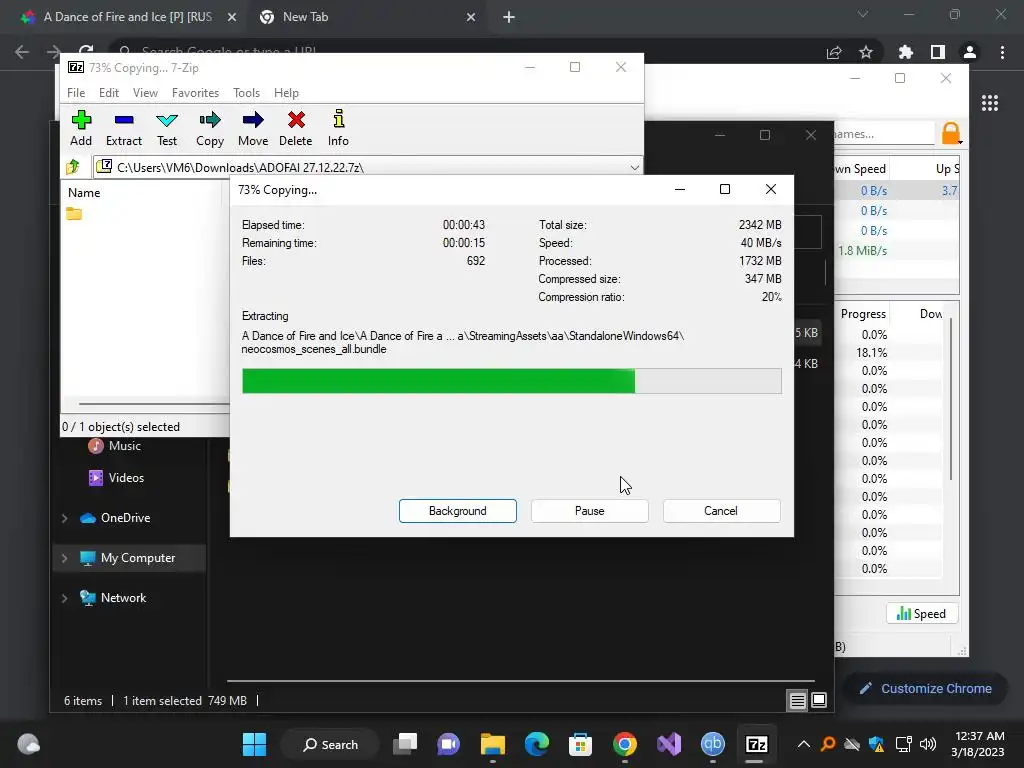
Task: Open Visual Studio from the taskbar
Action: coord(669,744)
